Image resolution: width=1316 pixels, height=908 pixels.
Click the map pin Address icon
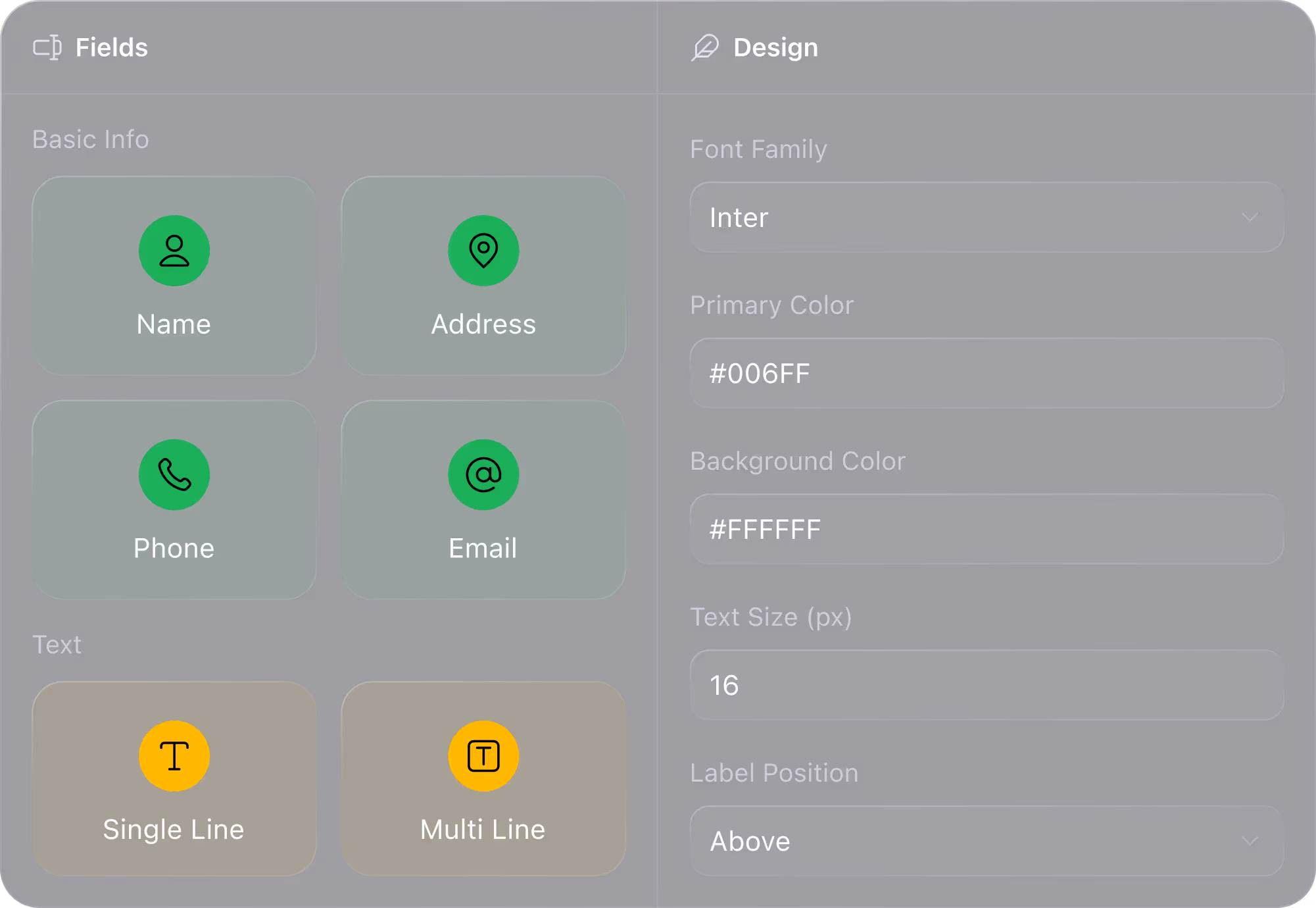(483, 251)
